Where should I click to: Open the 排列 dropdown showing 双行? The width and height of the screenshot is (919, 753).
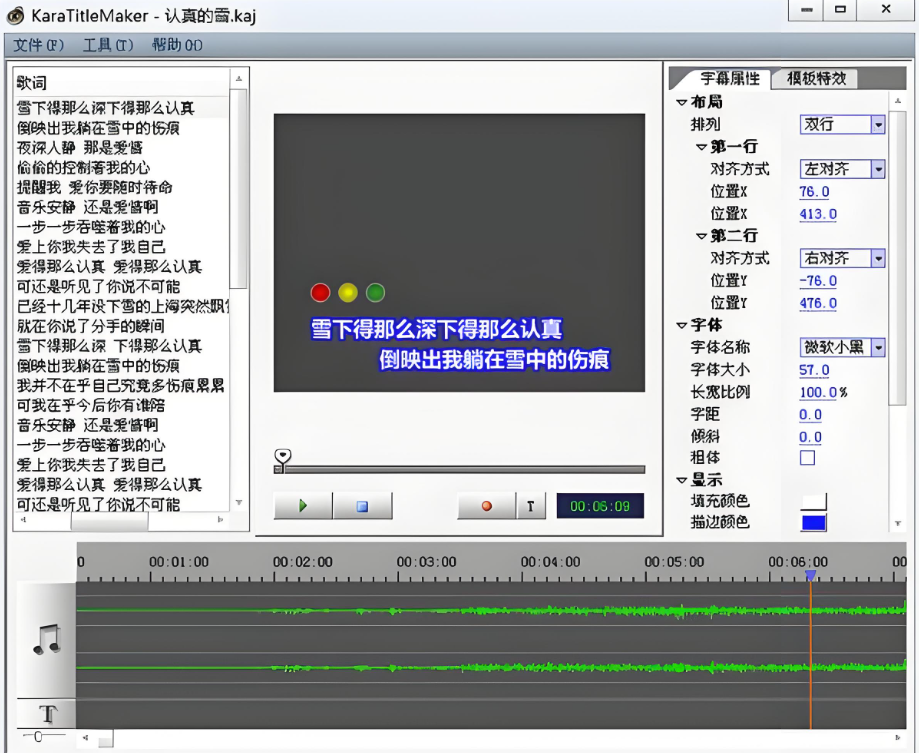[x=842, y=124]
